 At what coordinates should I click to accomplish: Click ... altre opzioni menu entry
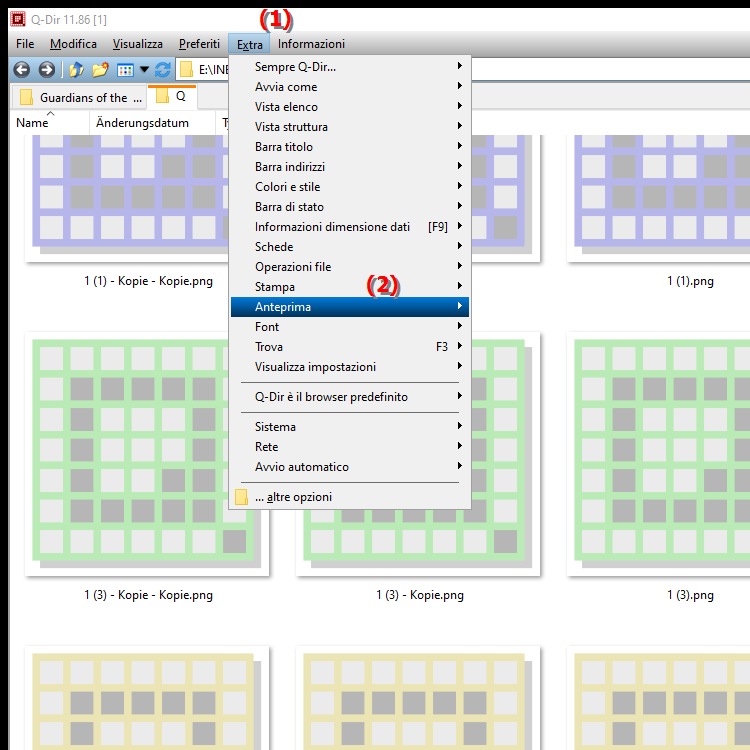[x=350, y=497]
